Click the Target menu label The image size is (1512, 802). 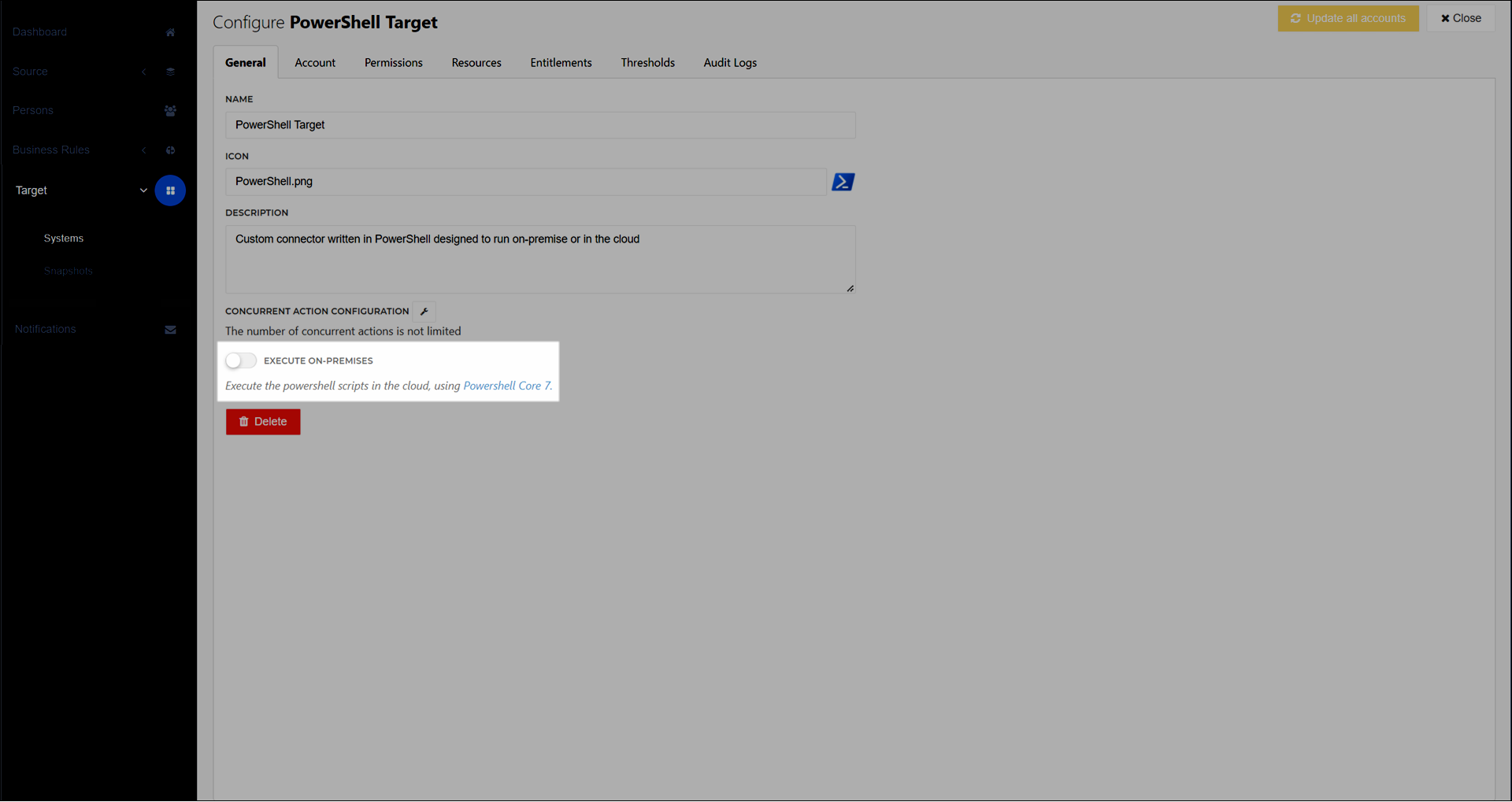click(31, 190)
